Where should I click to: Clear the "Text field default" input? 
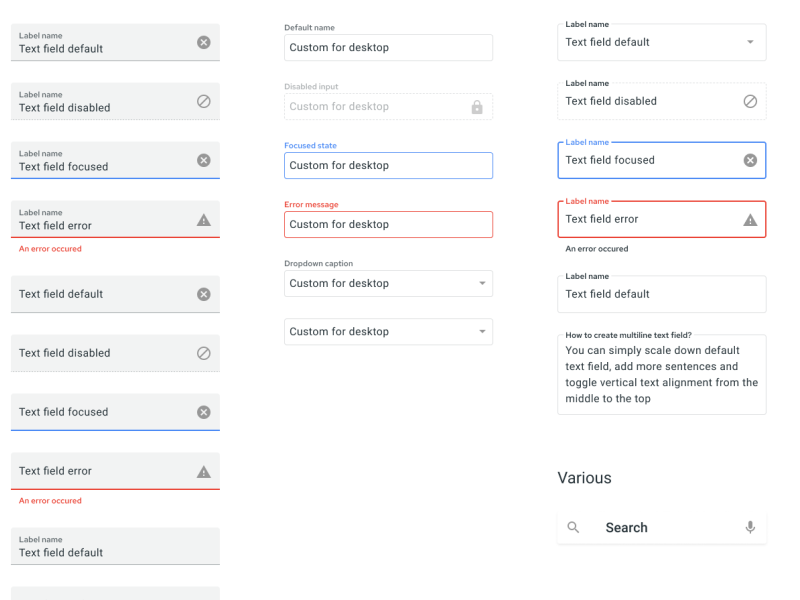click(x=203, y=42)
